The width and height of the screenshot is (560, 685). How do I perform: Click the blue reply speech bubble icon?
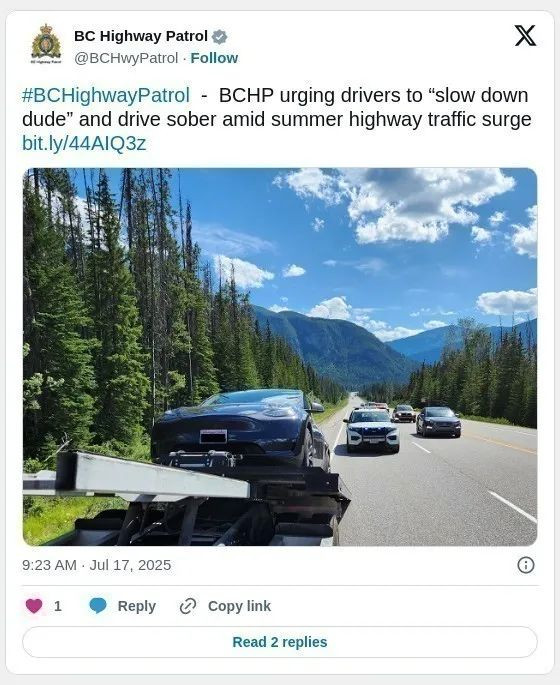(x=98, y=606)
